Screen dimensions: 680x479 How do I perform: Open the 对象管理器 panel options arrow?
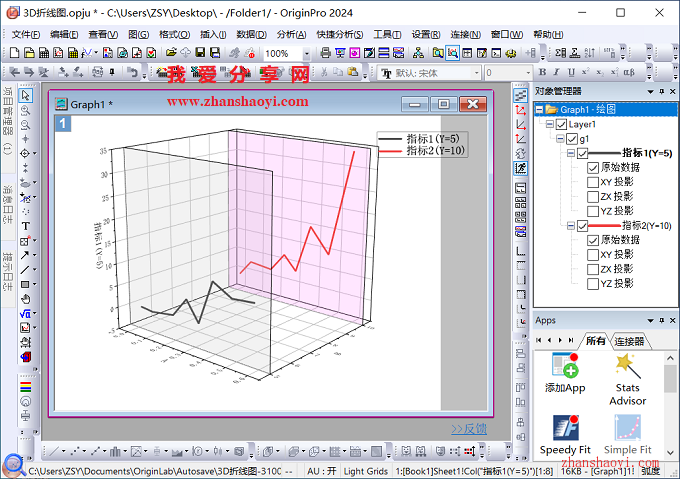click(x=651, y=91)
